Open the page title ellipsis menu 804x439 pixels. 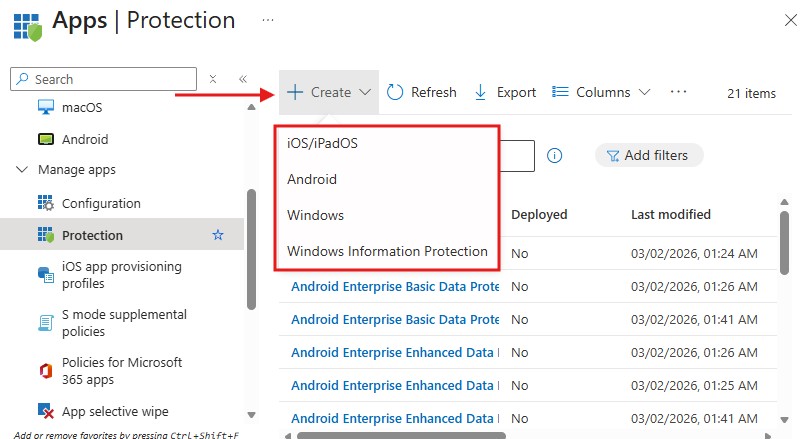pos(268,21)
